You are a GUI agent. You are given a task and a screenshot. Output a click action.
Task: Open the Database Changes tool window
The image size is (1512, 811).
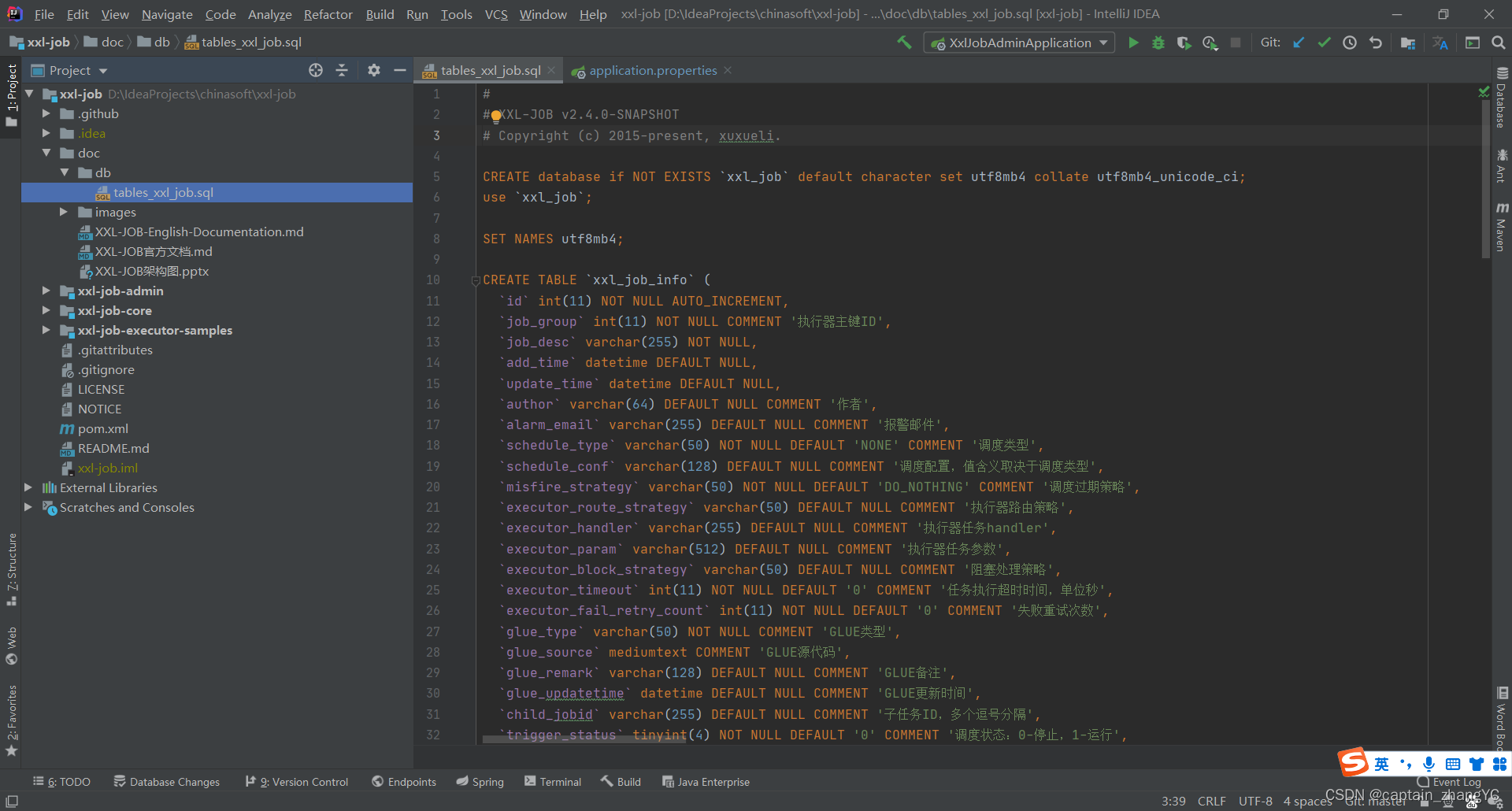pyautogui.click(x=166, y=782)
